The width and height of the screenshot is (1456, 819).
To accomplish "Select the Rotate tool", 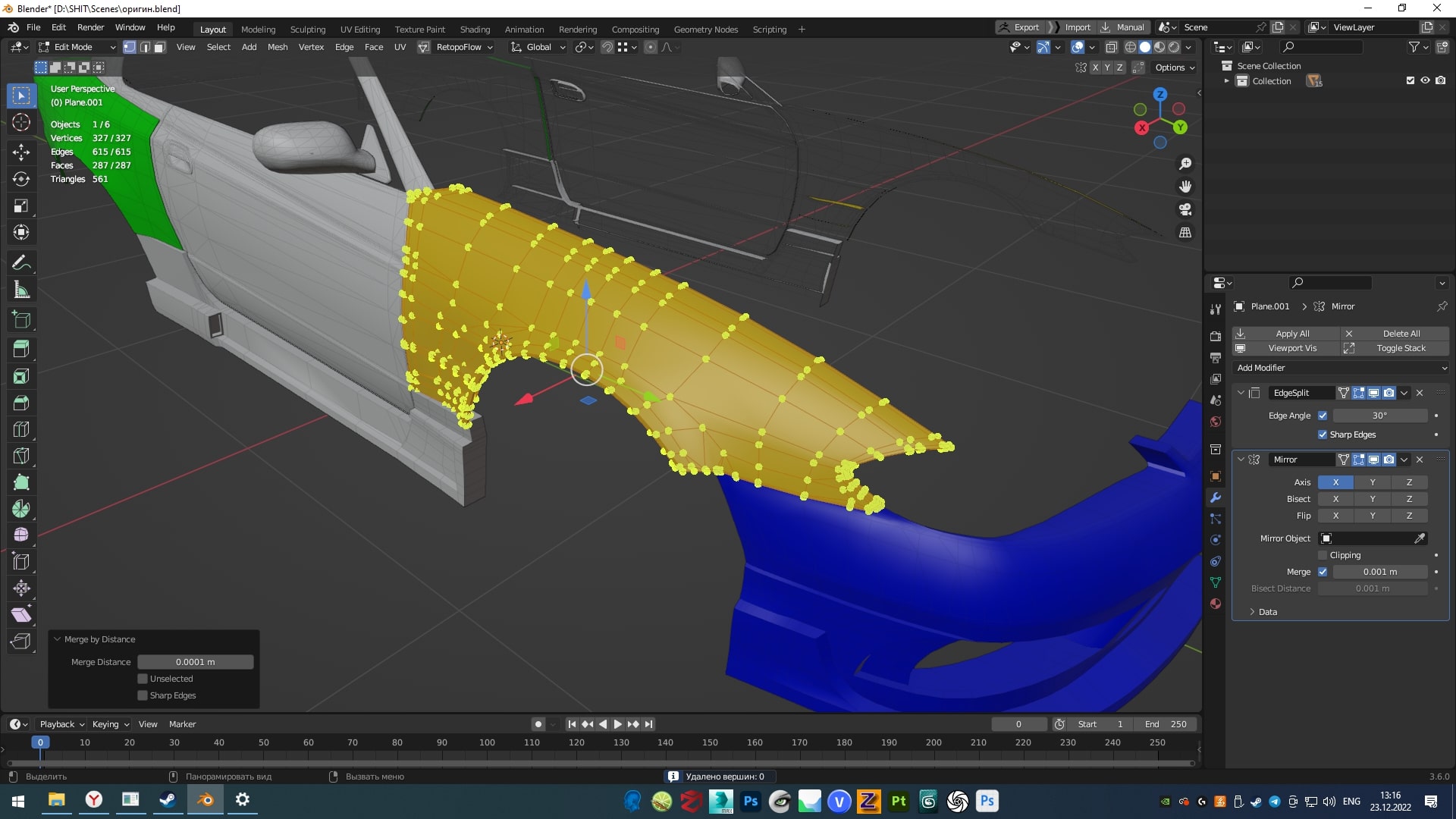I will [21, 179].
